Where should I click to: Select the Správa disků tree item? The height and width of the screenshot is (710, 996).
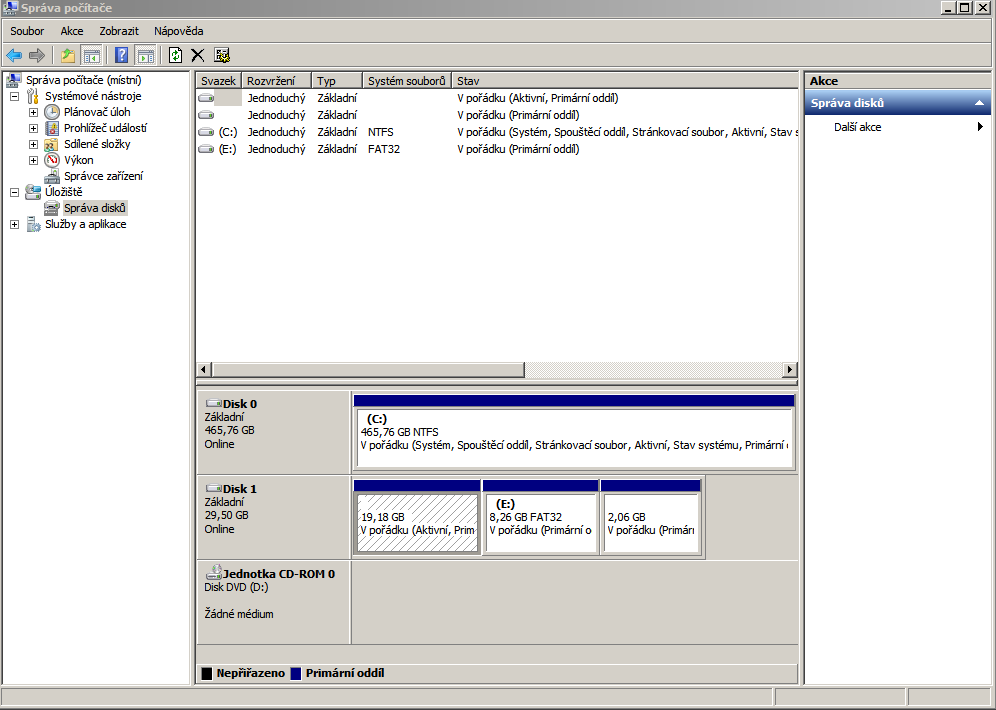pyautogui.click(x=95, y=208)
